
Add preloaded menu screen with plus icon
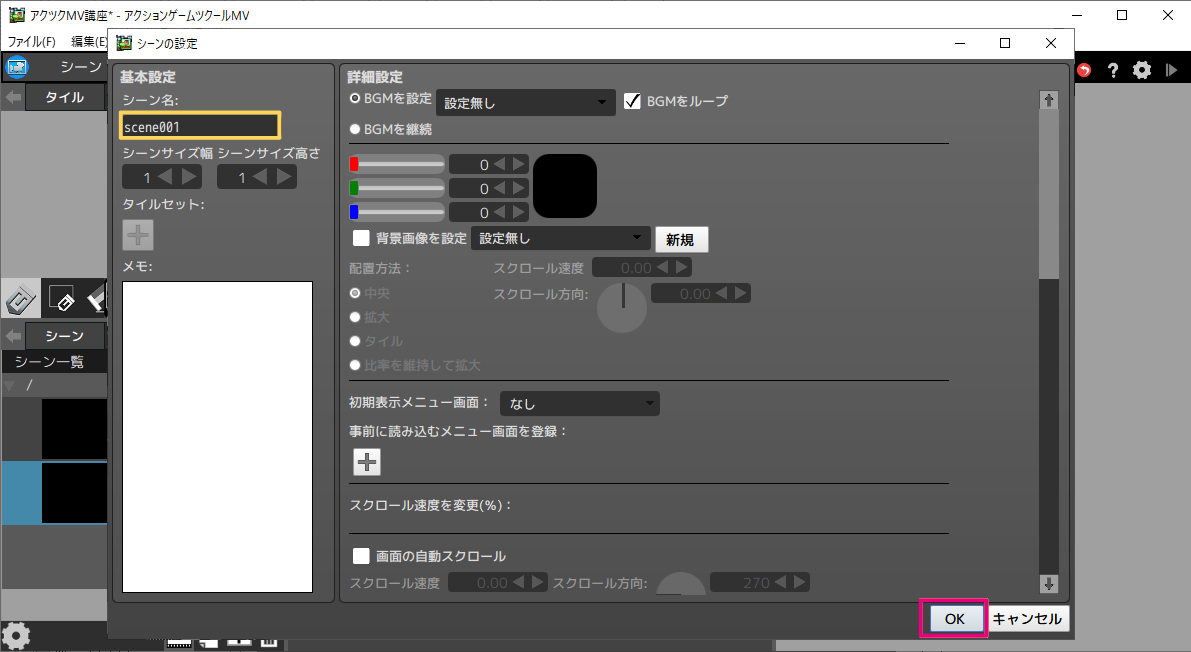click(x=367, y=461)
